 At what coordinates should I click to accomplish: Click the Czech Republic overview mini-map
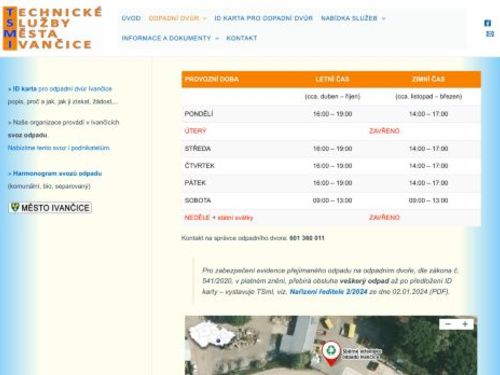211,335
